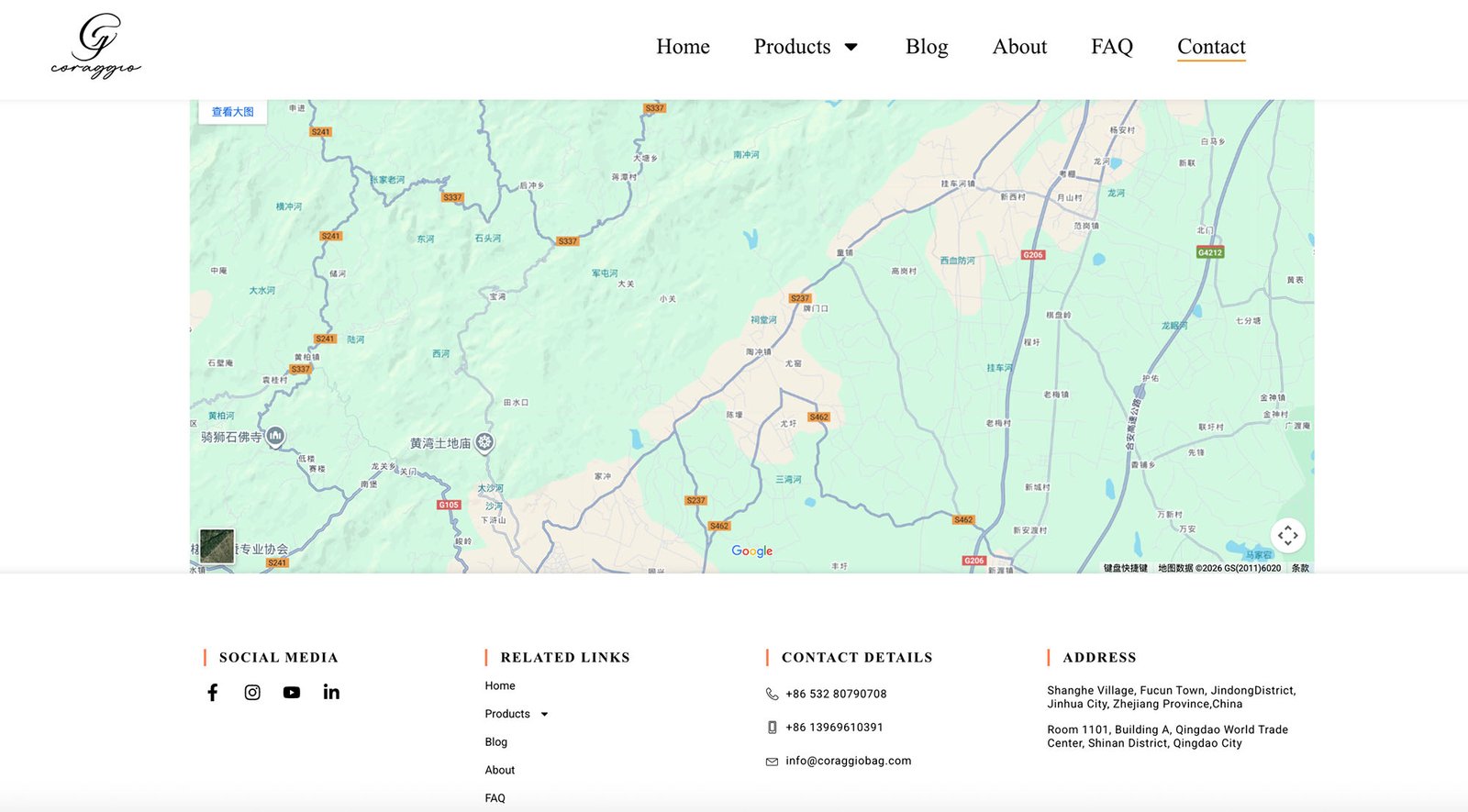Toggle satellite imagery thumbnail on map
The width and height of the screenshot is (1468, 812).
[217, 546]
